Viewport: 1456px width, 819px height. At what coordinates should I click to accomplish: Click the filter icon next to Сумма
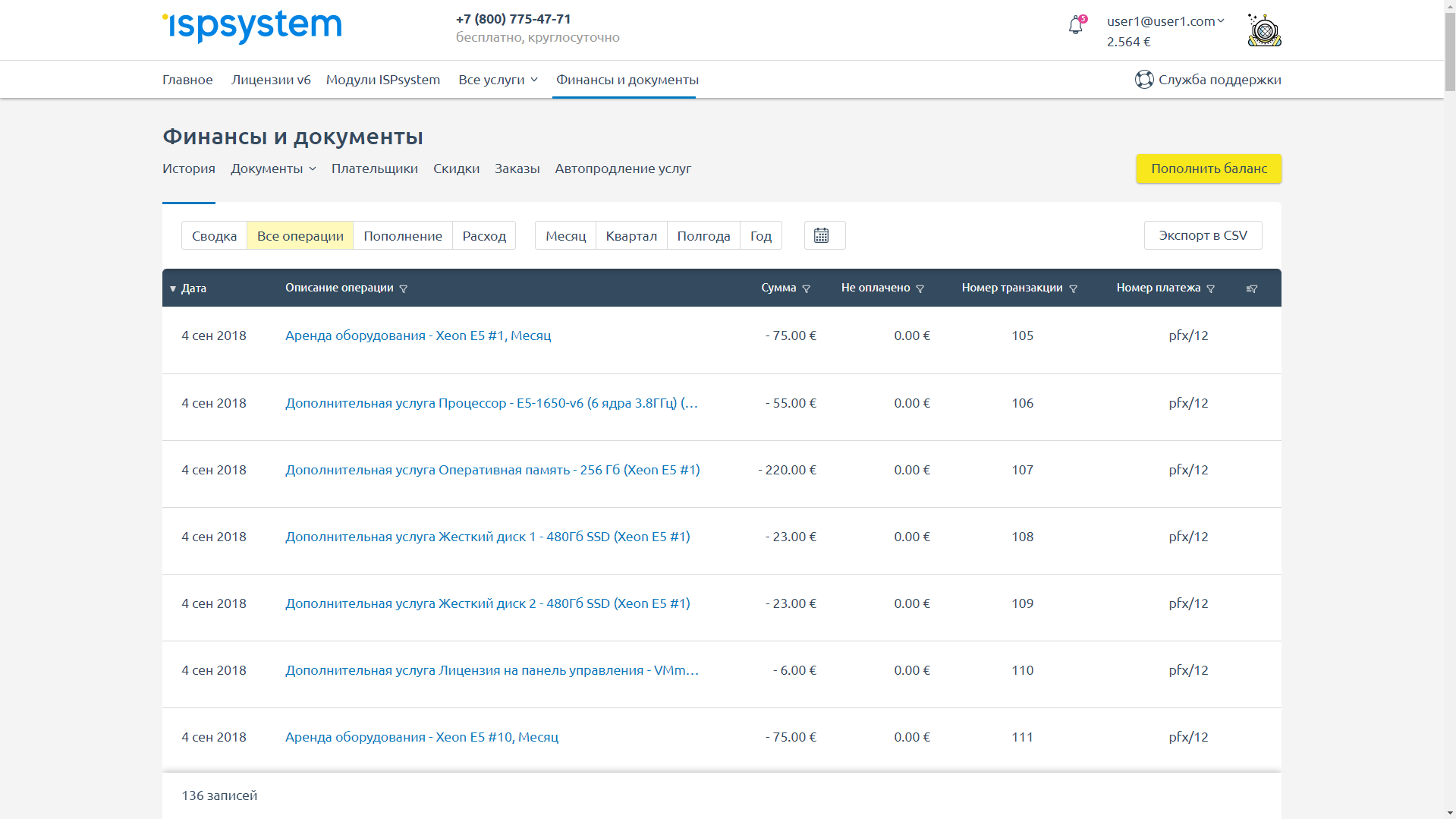point(807,288)
